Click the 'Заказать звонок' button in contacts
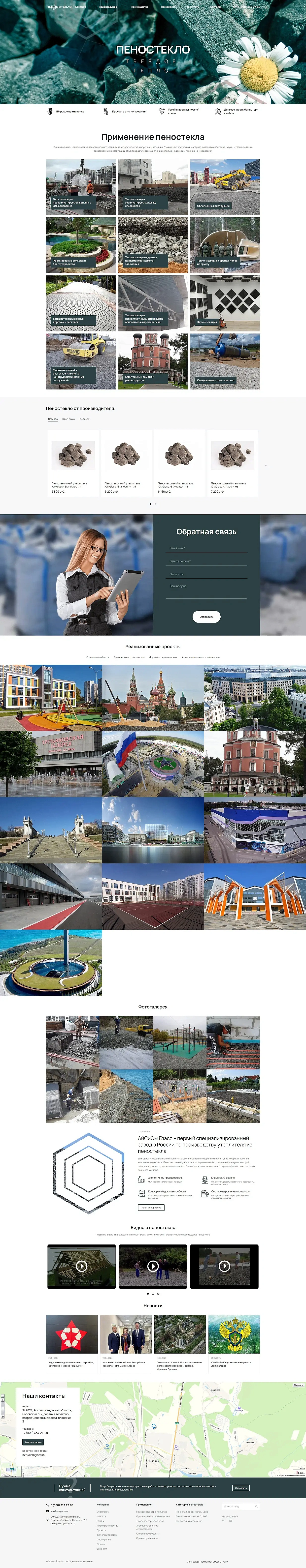The width and height of the screenshot is (306, 1568). [33, 1442]
